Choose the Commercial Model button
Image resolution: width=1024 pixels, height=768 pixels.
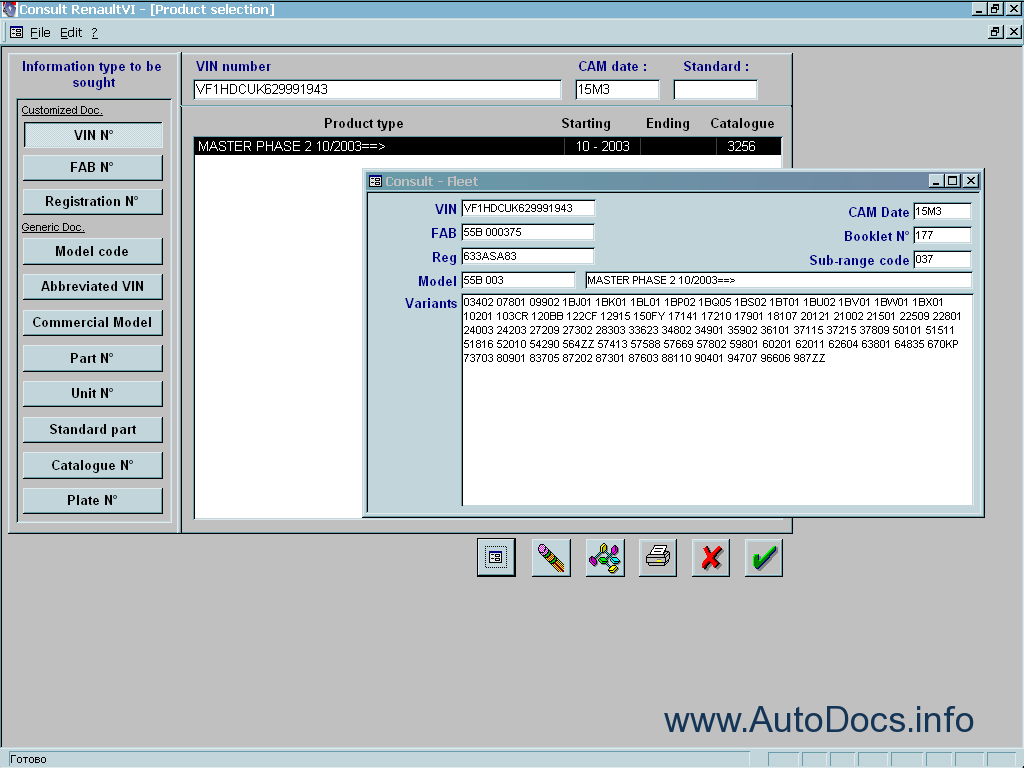[93, 322]
